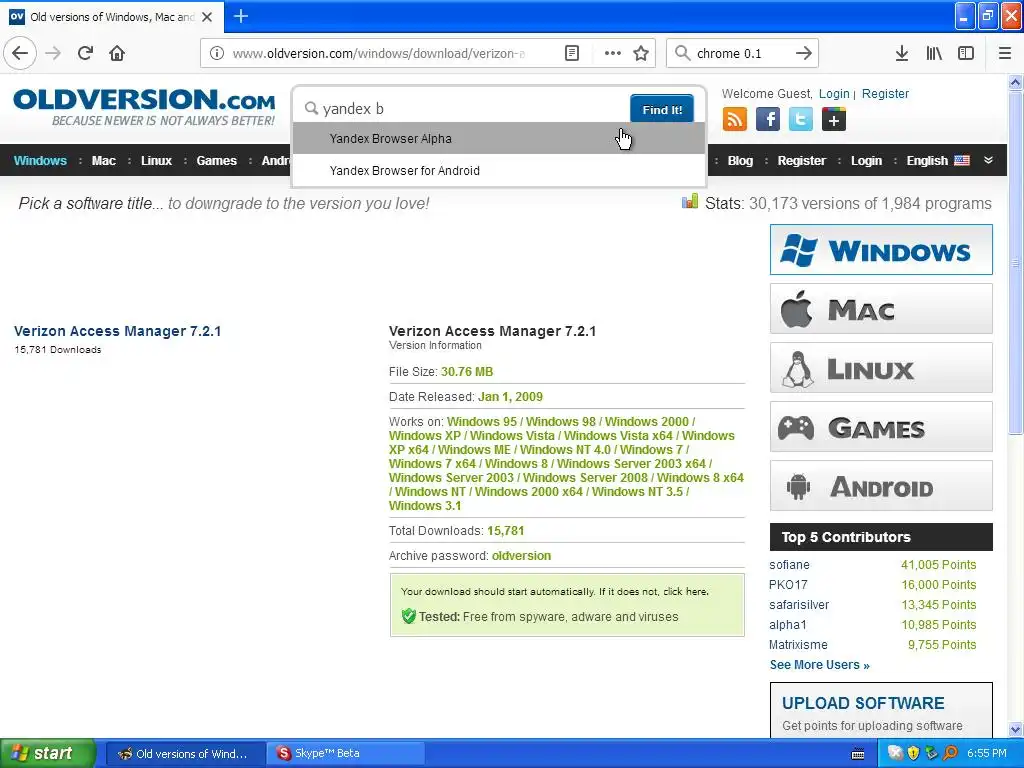The width and height of the screenshot is (1024, 768).
Task: Open the Firefox hamburger menu
Action: click(1005, 53)
